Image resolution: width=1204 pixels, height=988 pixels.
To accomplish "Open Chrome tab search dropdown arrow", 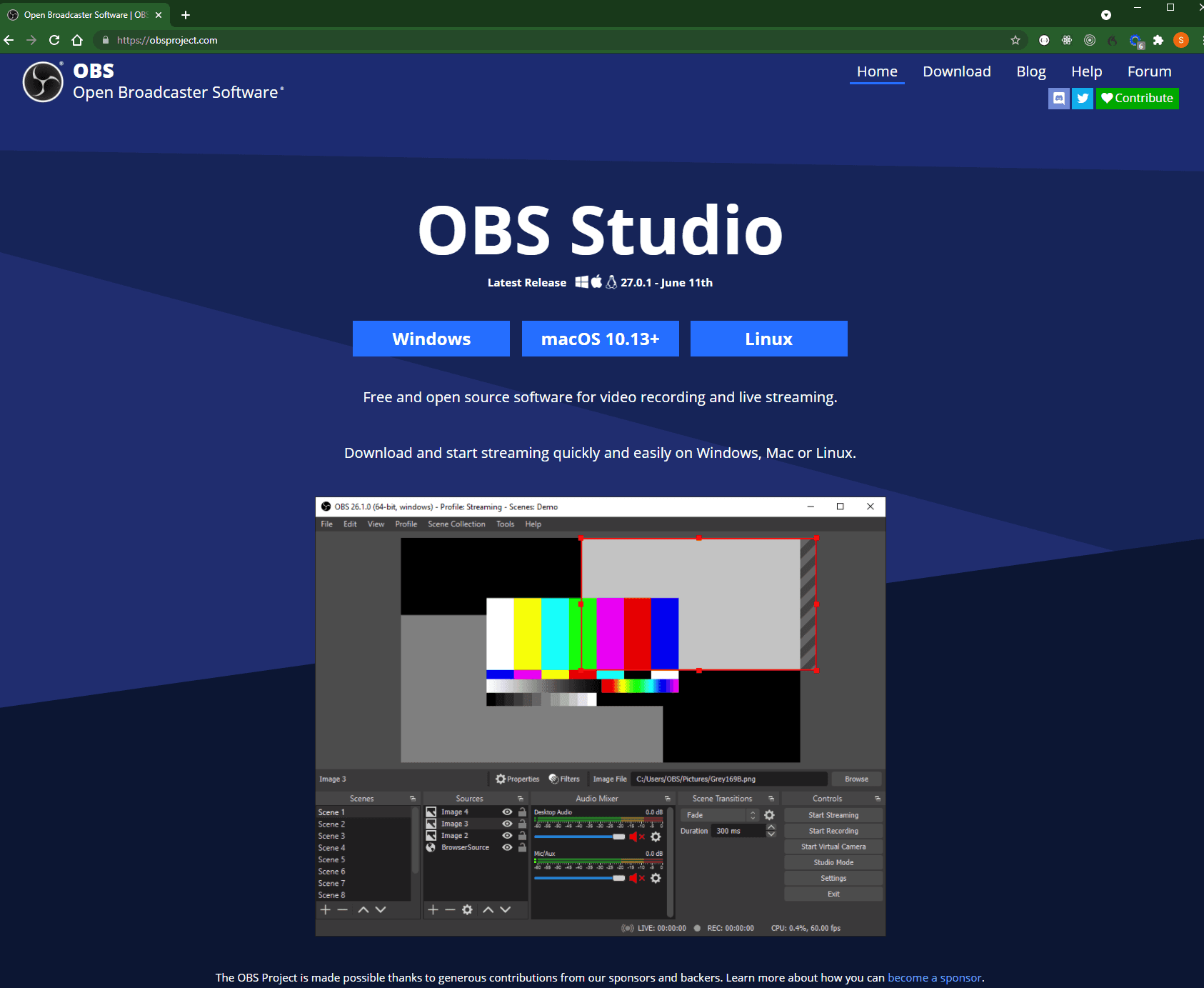I will click(1106, 15).
